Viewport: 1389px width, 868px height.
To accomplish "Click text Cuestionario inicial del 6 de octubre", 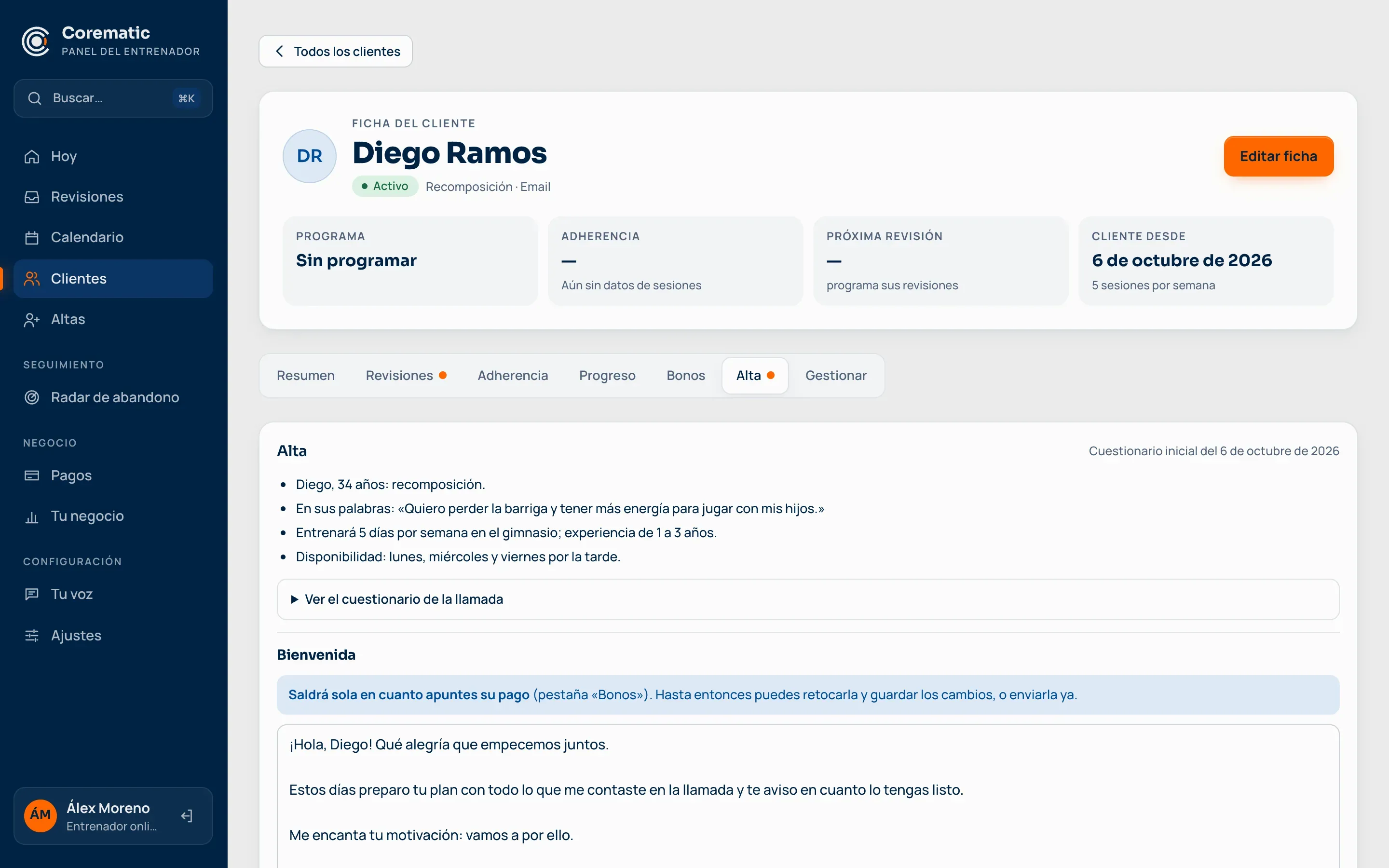I will pos(1213,451).
